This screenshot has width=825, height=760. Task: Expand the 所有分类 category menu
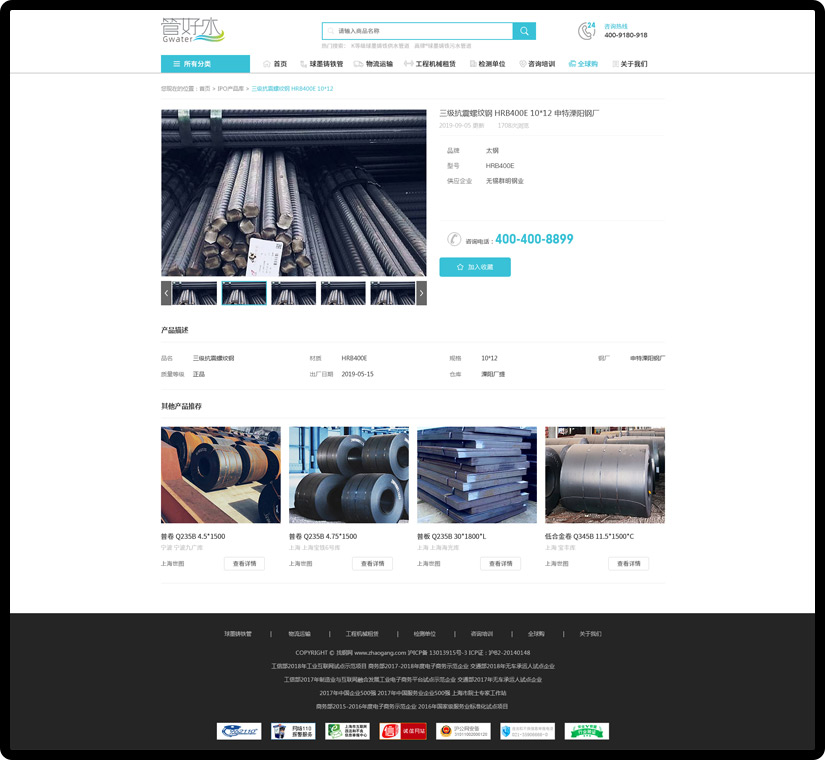point(205,64)
